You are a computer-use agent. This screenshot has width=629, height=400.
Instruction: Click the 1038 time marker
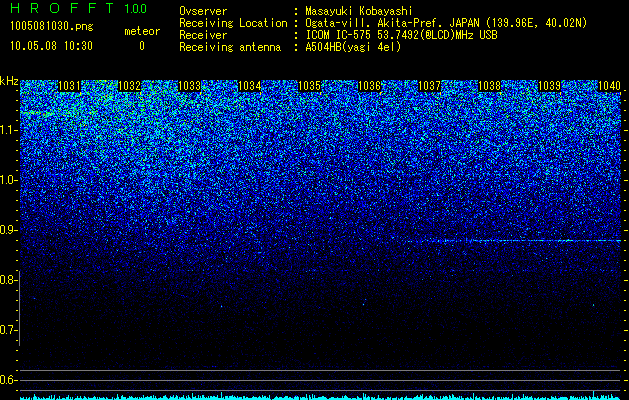pos(489,86)
